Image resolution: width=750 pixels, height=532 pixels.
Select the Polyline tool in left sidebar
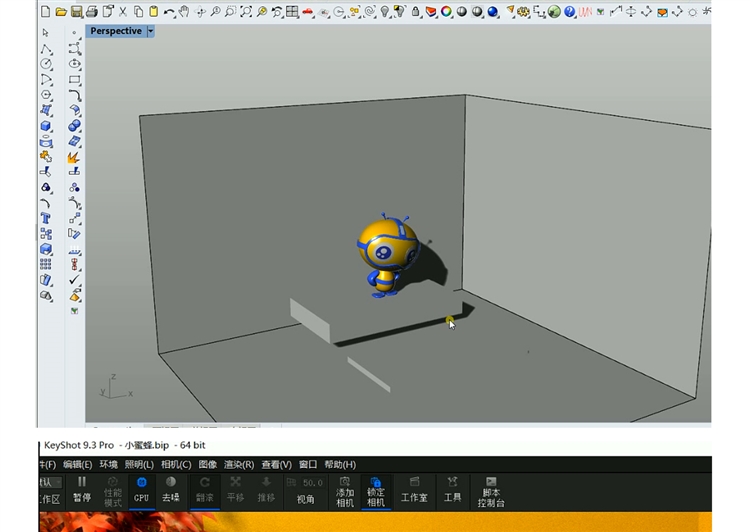46,49
